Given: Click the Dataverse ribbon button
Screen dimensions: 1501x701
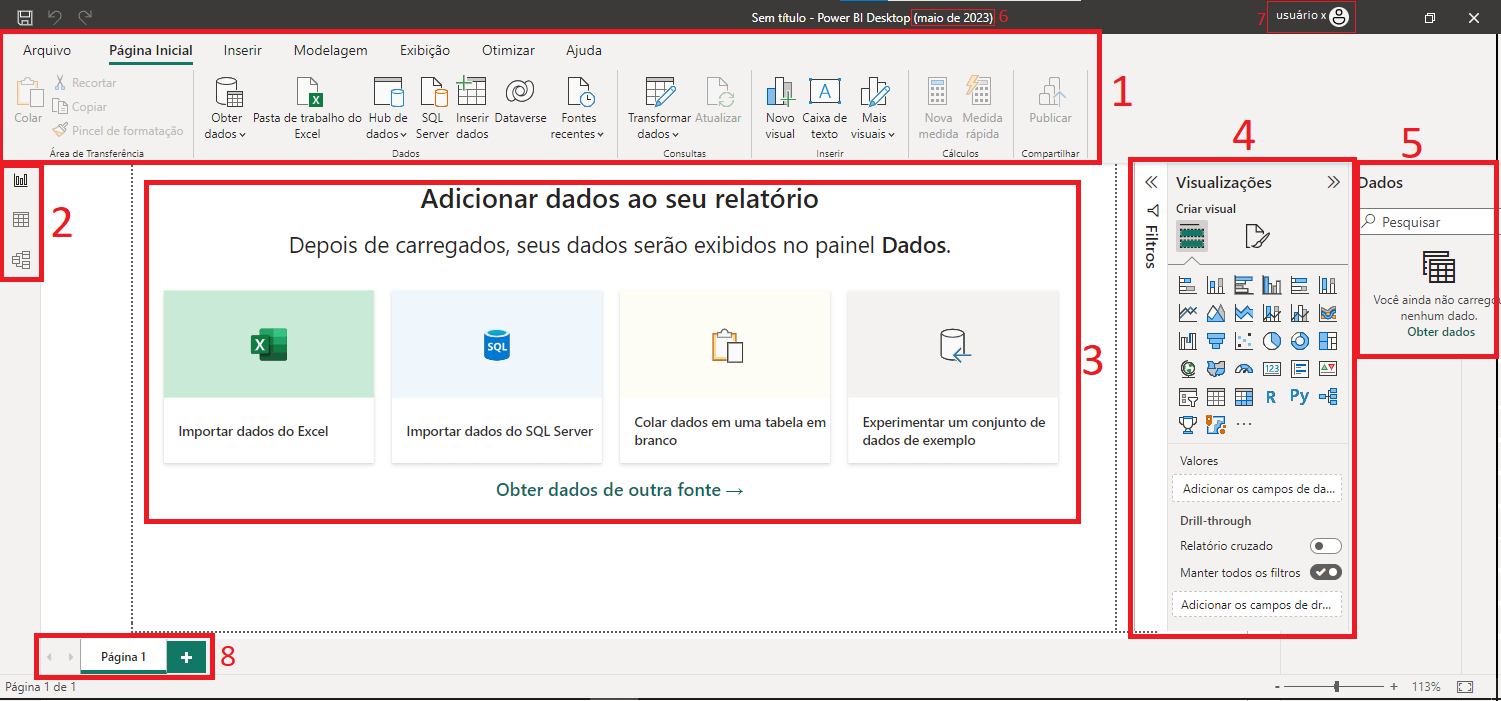Looking at the screenshot, I should pos(520,101).
